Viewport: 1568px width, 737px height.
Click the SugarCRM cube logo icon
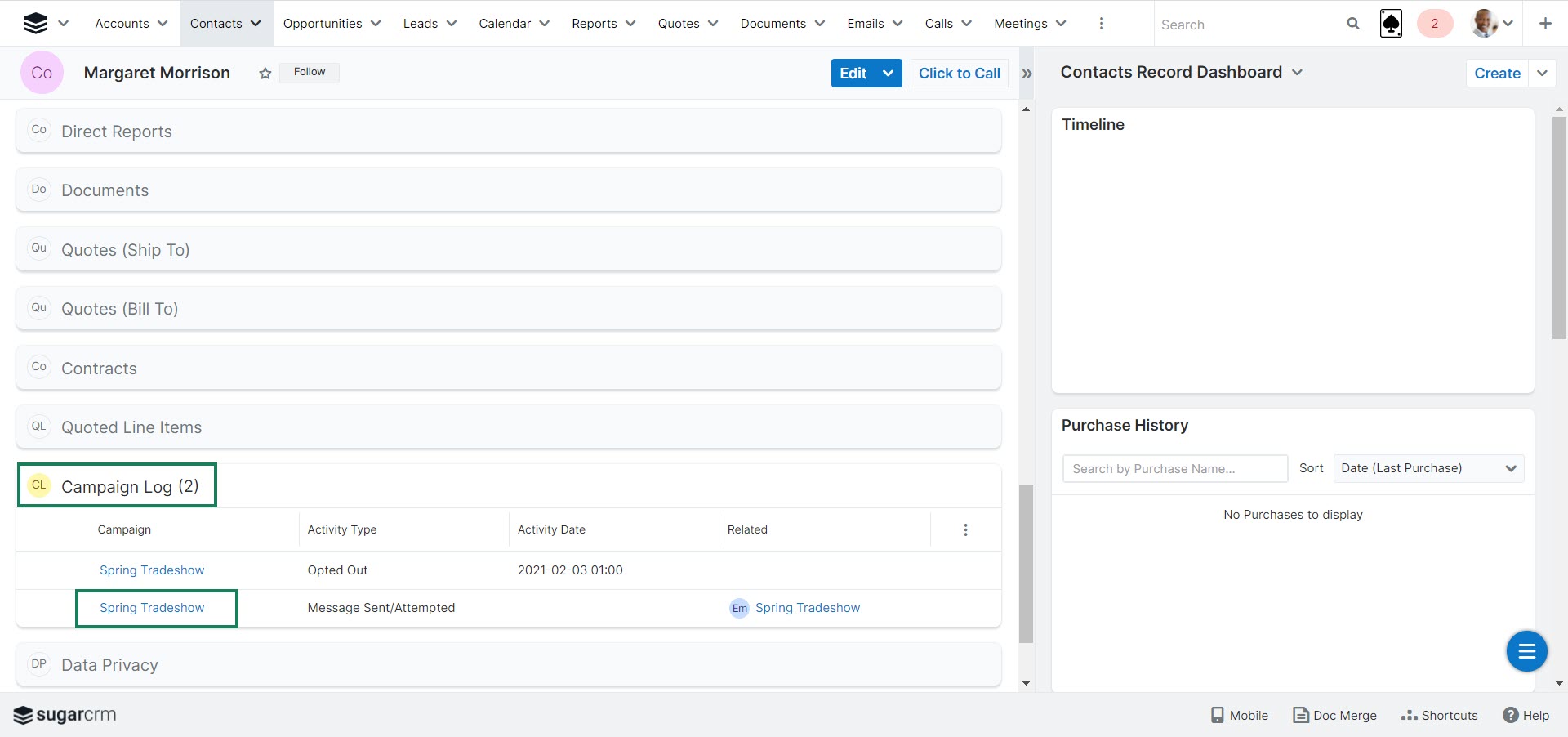point(35,24)
